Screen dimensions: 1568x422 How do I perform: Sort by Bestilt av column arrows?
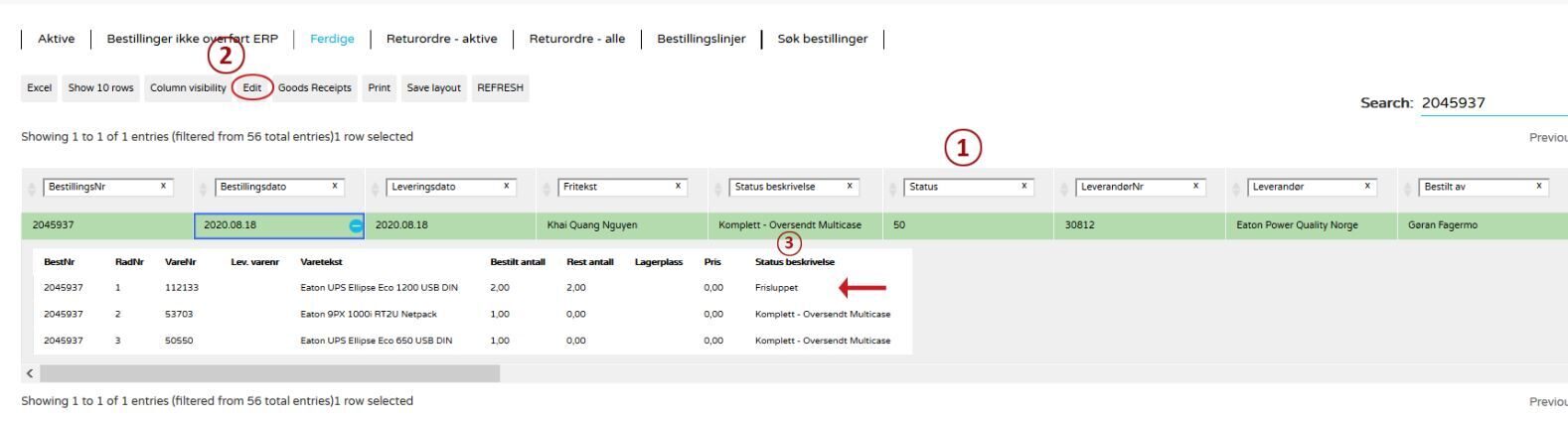[1407, 188]
